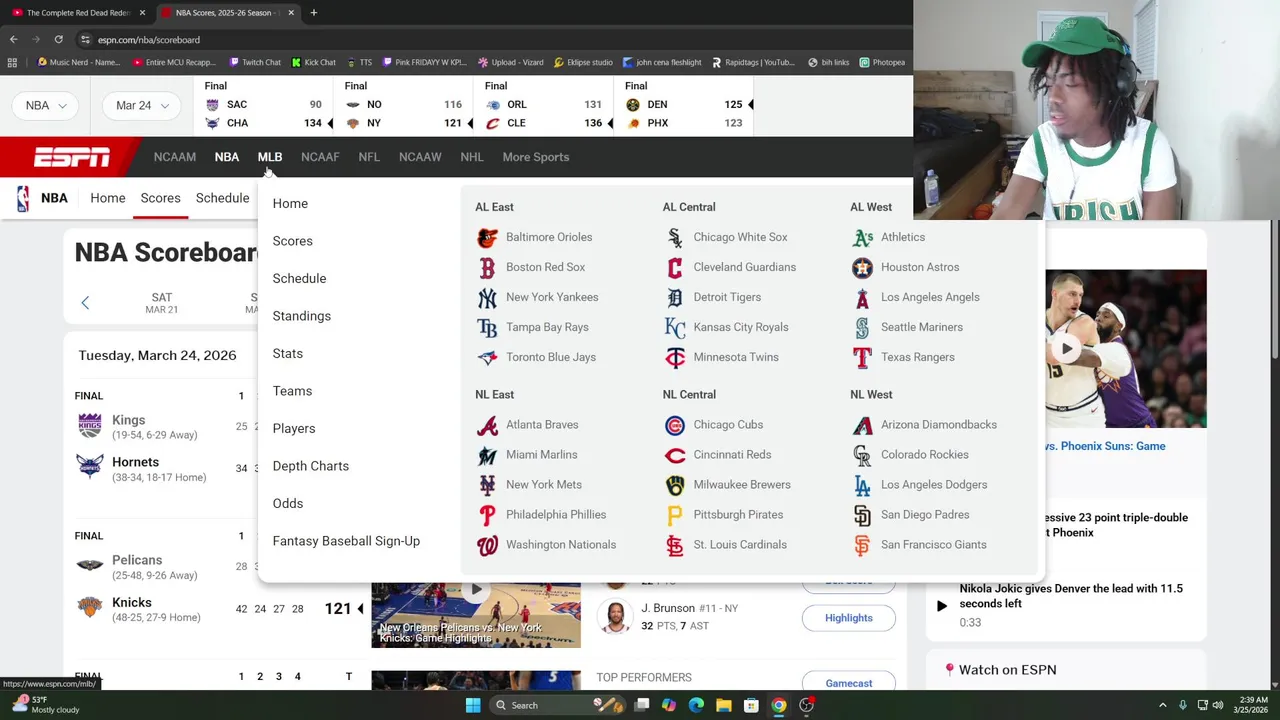Image resolution: width=1280 pixels, height=720 pixels.
Task: Open the More Sports menu
Action: tap(535, 157)
